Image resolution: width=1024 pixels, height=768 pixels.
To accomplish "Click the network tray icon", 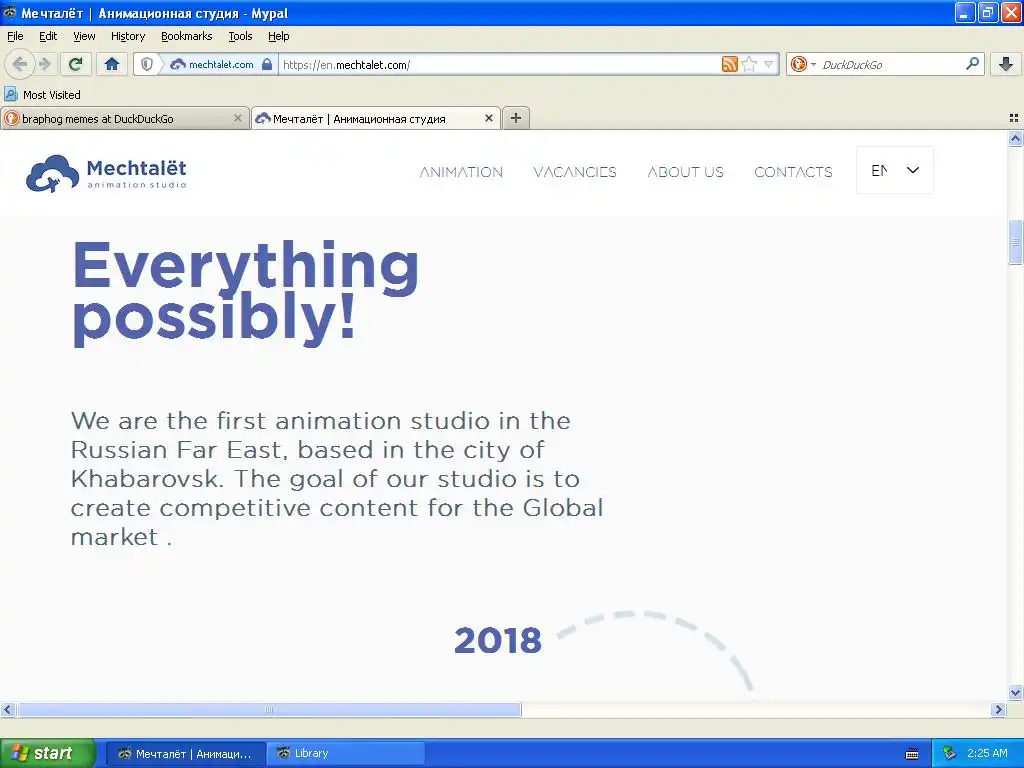I will pos(949,754).
